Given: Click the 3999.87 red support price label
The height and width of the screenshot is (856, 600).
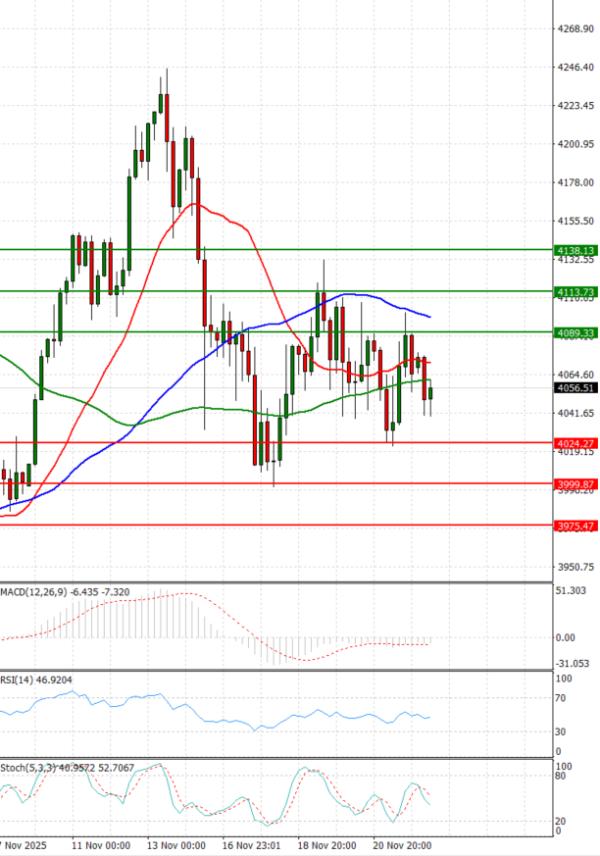Looking at the screenshot, I should [575, 483].
